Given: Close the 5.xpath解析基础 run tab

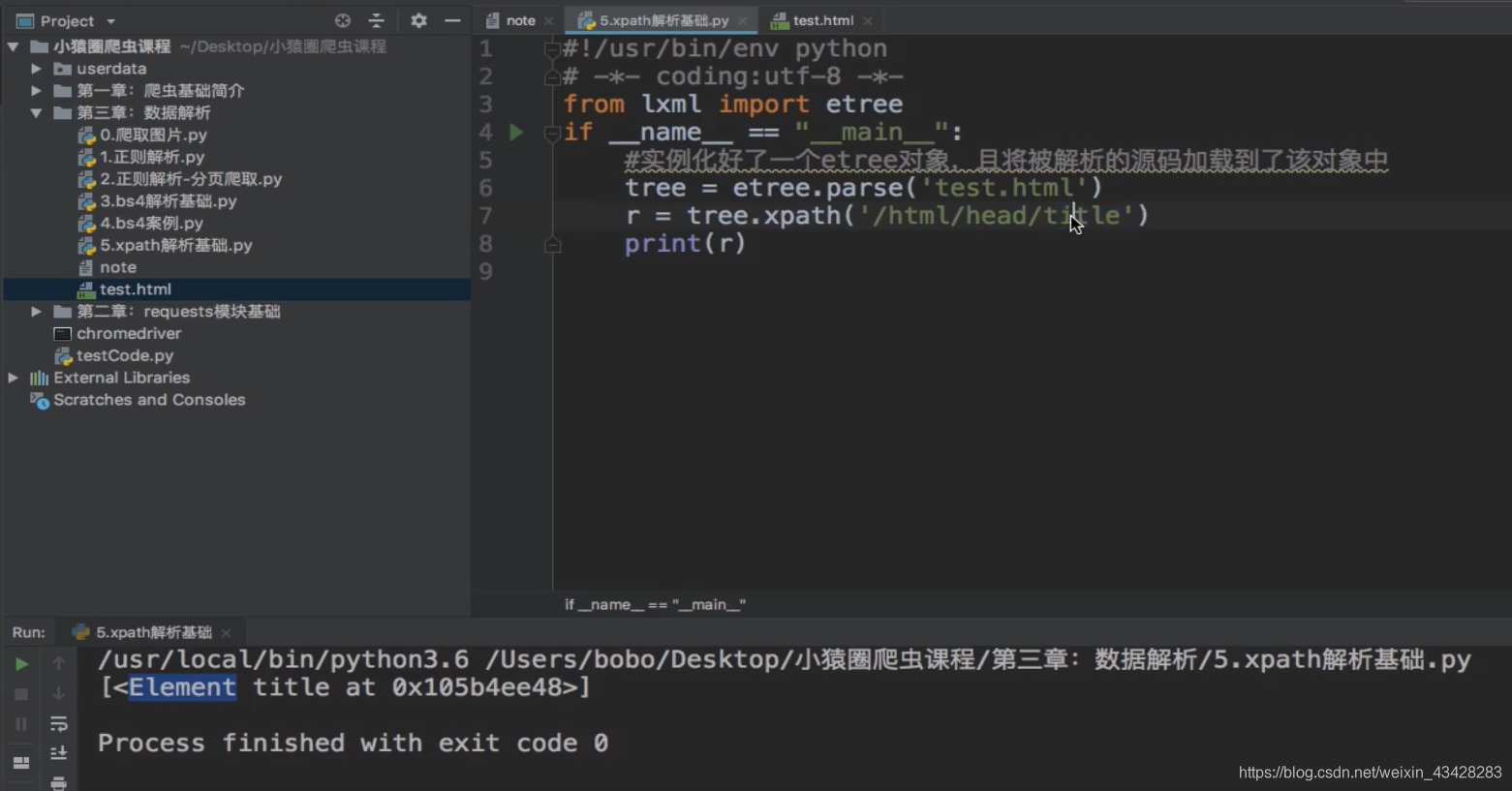Looking at the screenshot, I should point(226,633).
